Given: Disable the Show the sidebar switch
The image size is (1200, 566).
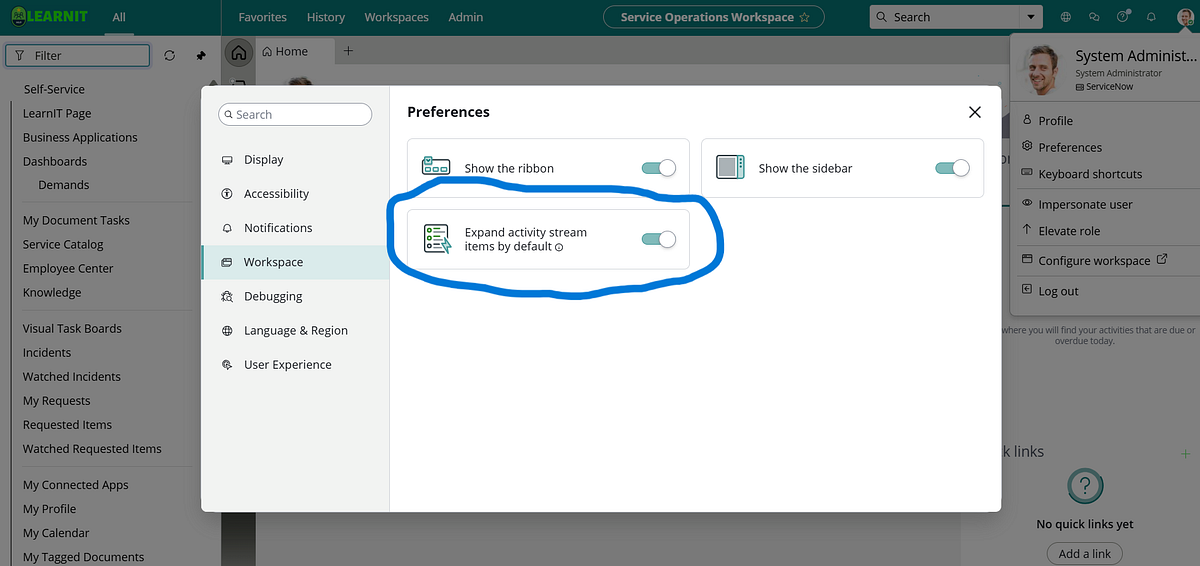Looking at the screenshot, I should [x=952, y=168].
